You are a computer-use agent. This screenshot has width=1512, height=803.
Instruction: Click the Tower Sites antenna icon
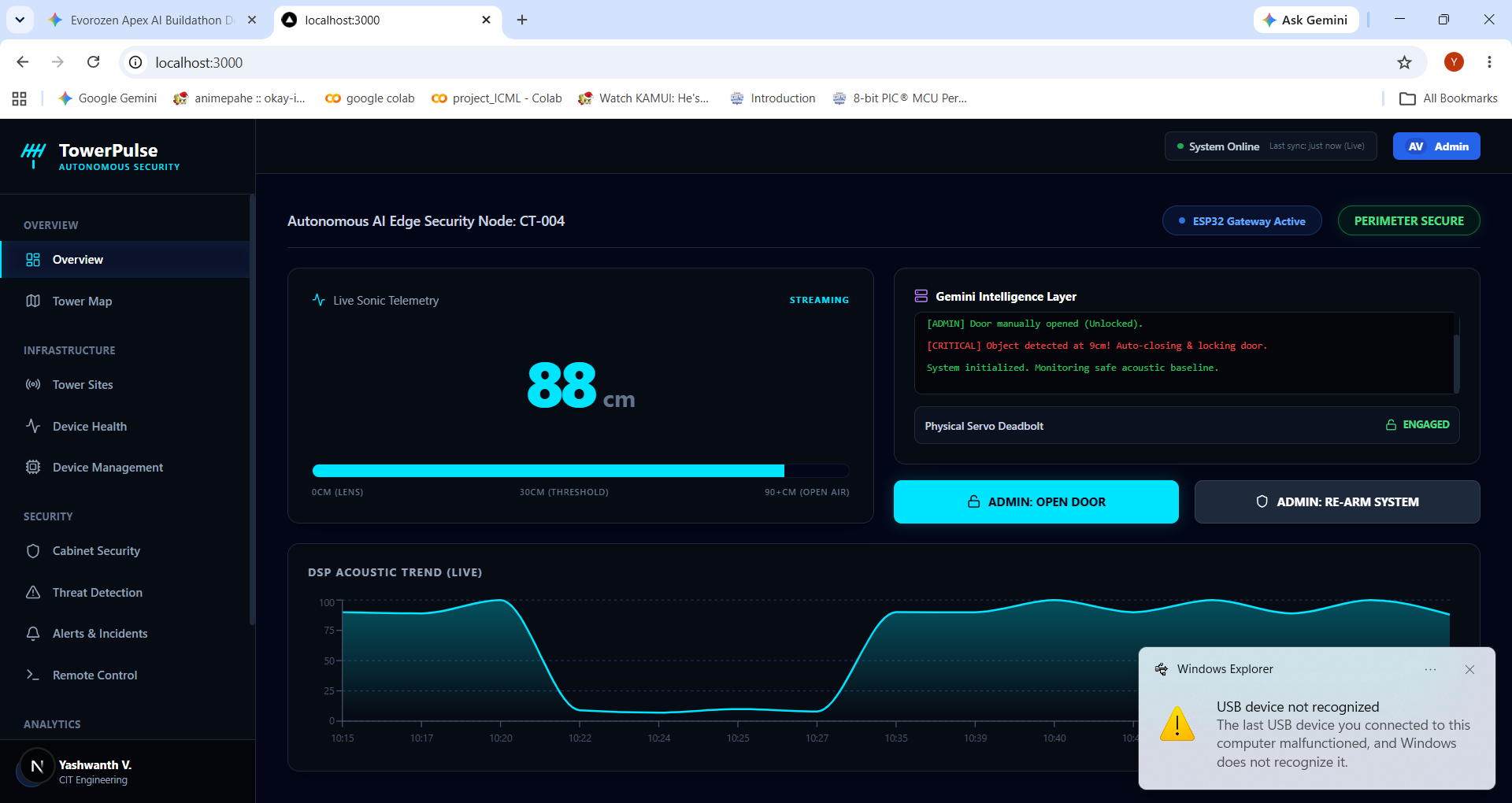(33, 385)
